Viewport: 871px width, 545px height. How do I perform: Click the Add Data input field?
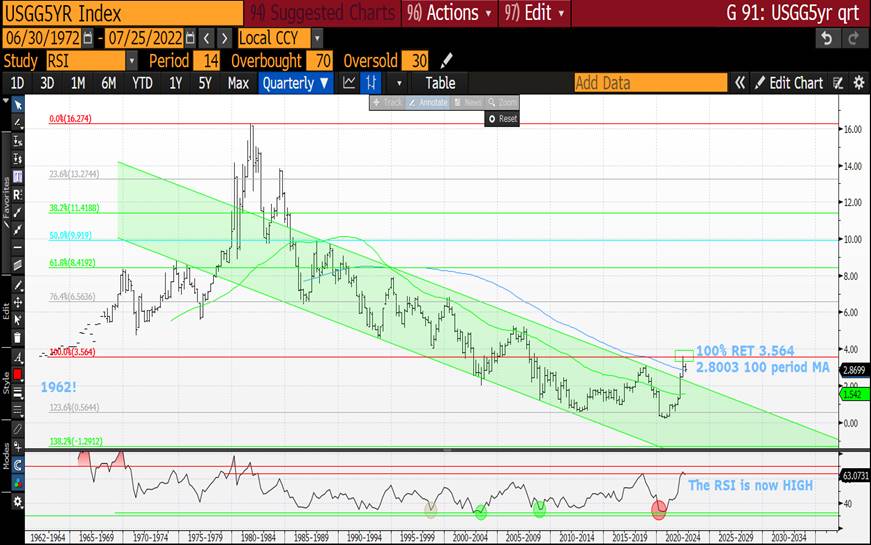point(650,83)
